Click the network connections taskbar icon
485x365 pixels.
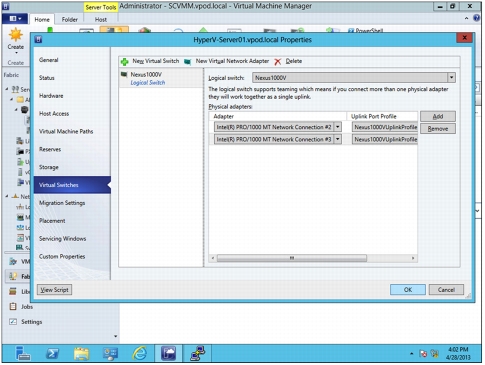click(x=198, y=354)
